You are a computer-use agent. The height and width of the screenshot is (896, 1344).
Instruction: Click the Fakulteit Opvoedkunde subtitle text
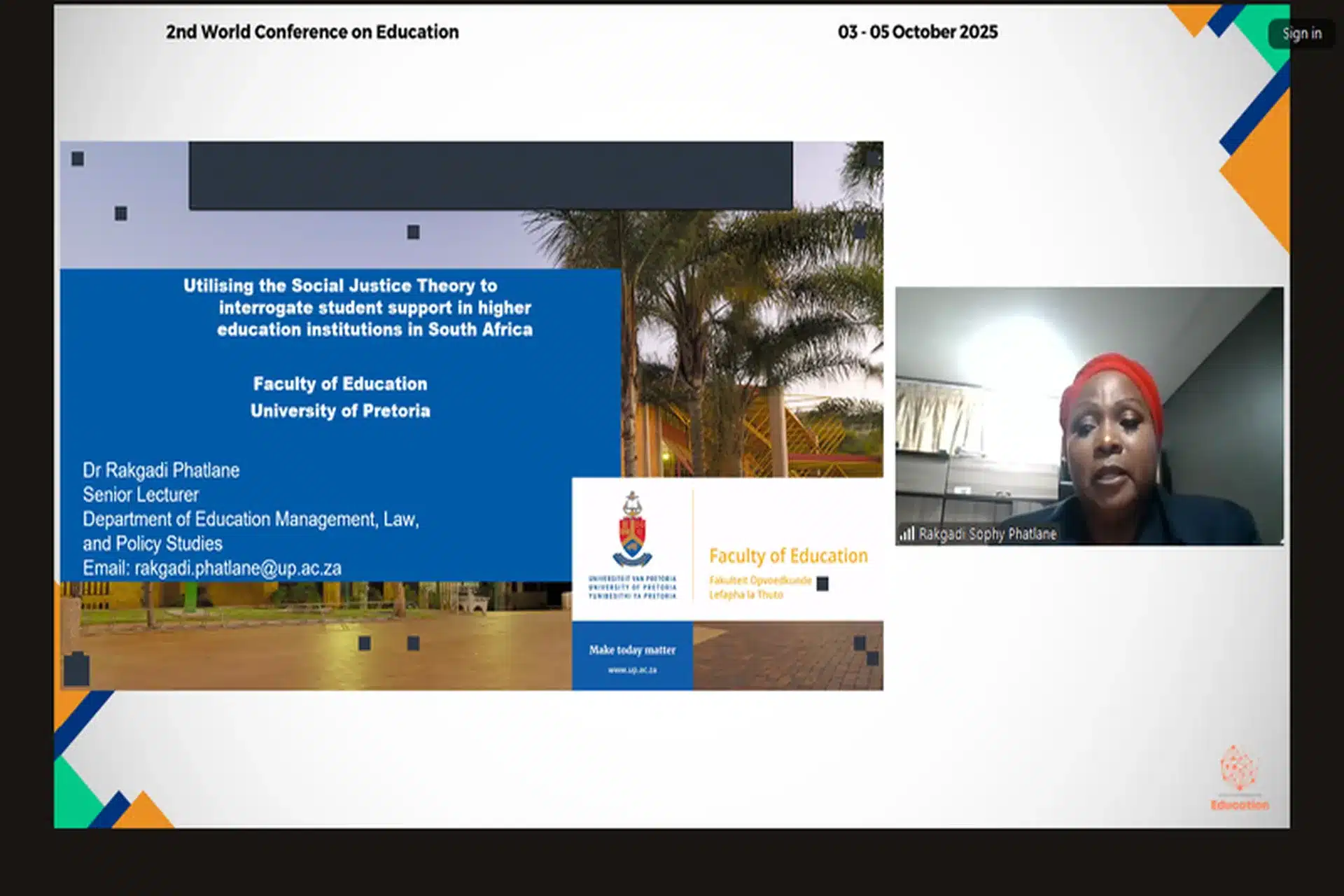[x=759, y=580]
